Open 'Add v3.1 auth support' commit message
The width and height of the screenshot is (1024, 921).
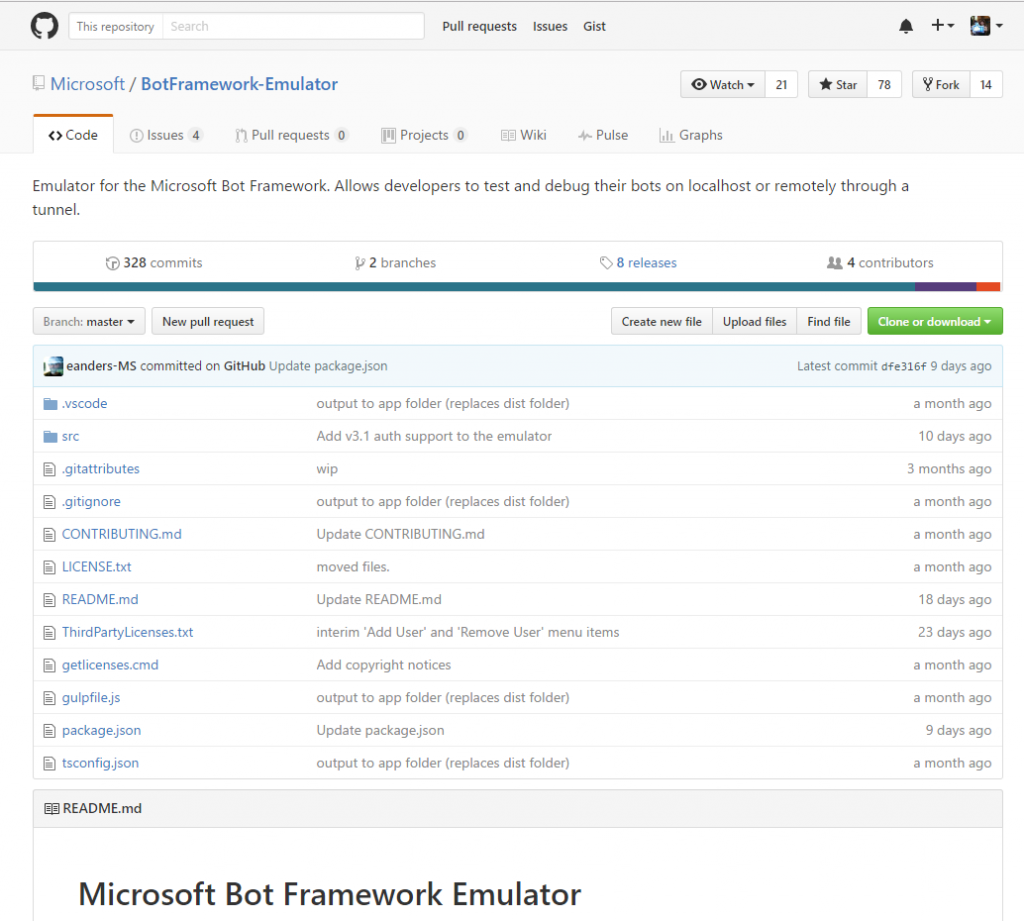pyautogui.click(x=434, y=436)
